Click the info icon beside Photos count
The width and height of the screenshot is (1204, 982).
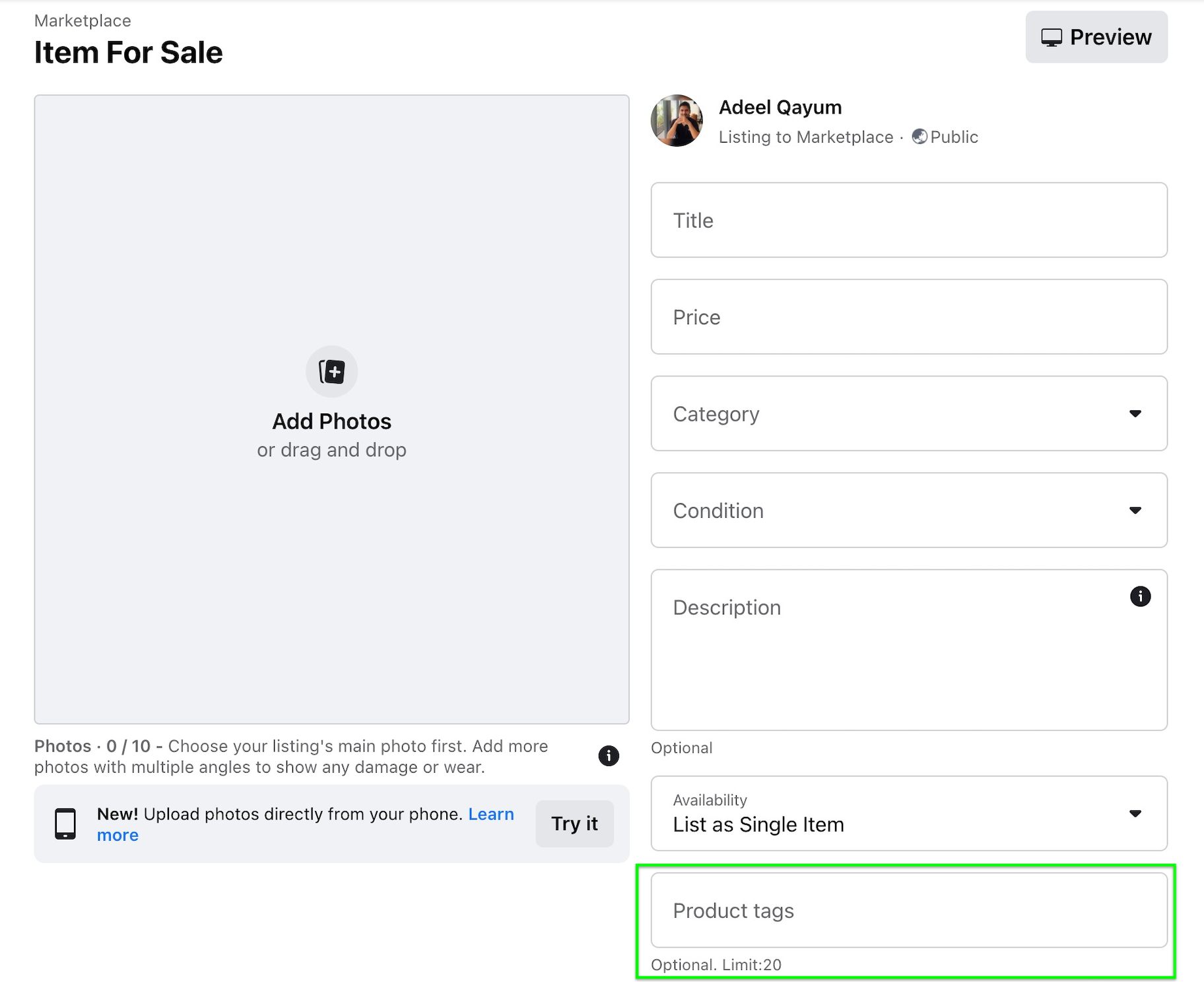(x=608, y=755)
